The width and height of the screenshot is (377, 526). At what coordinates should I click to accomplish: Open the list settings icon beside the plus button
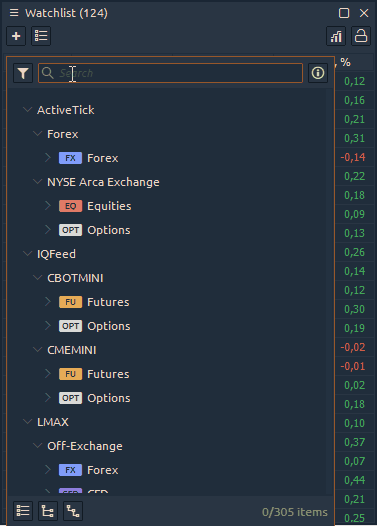click(x=41, y=36)
